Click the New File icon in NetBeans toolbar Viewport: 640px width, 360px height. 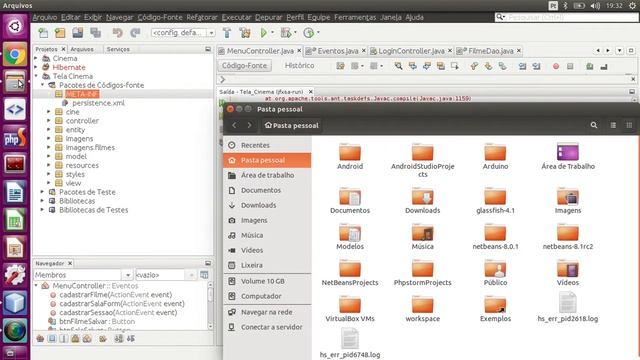click(x=43, y=33)
